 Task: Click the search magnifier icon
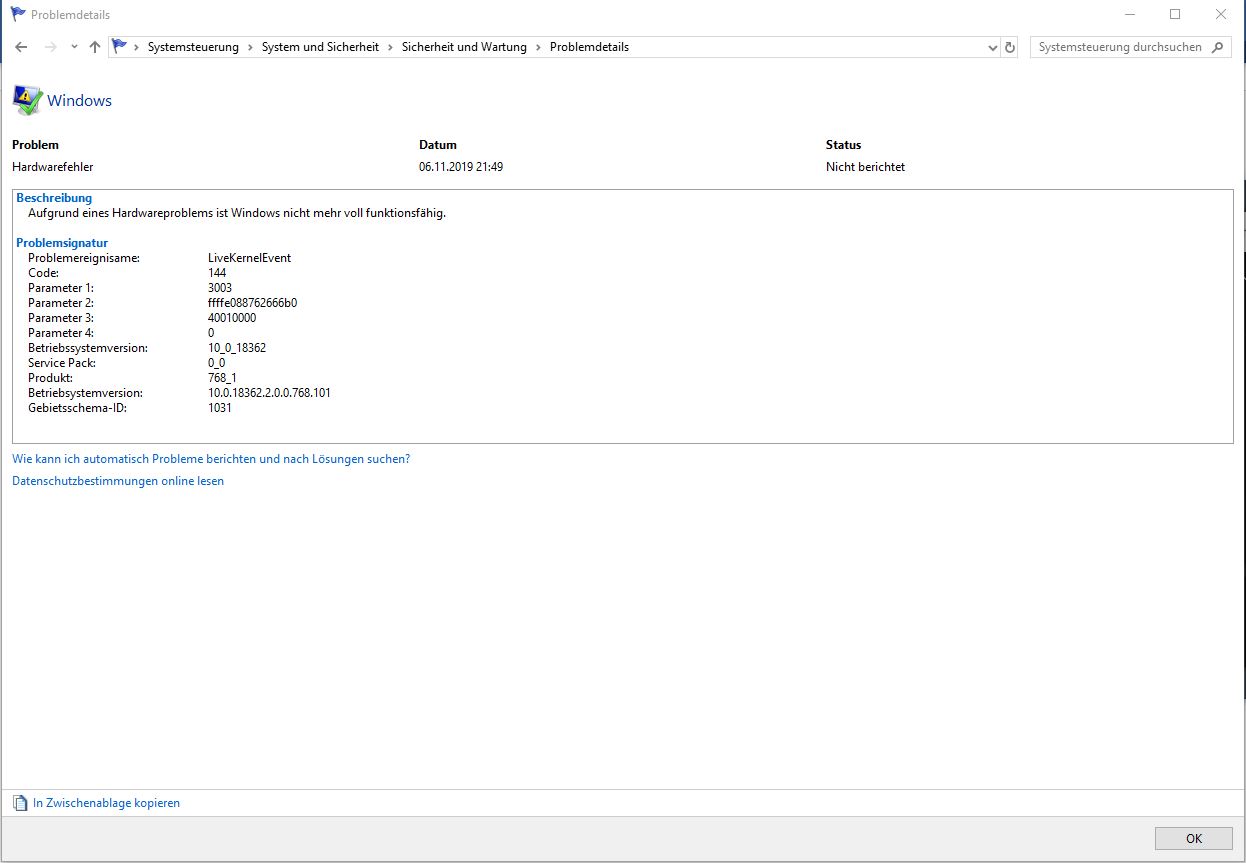(1217, 47)
